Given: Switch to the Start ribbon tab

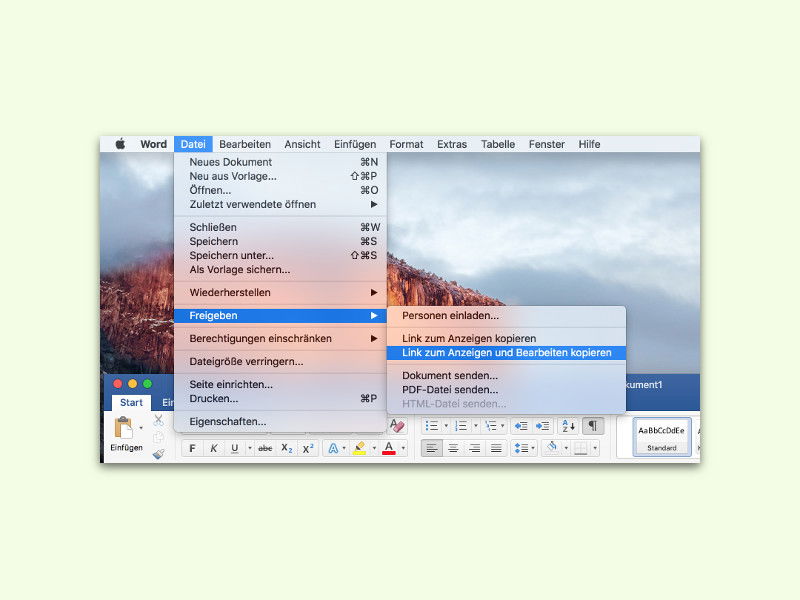Looking at the screenshot, I should click(x=131, y=403).
